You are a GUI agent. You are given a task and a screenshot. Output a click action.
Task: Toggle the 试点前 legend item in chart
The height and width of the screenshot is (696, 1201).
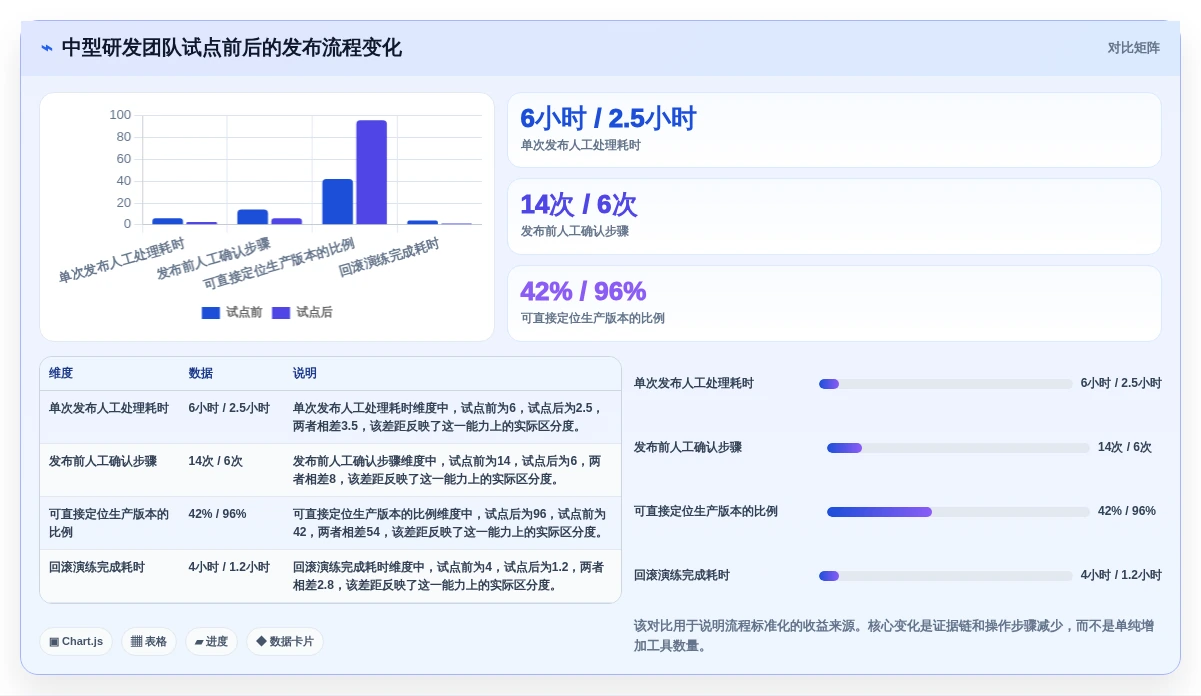click(232, 312)
